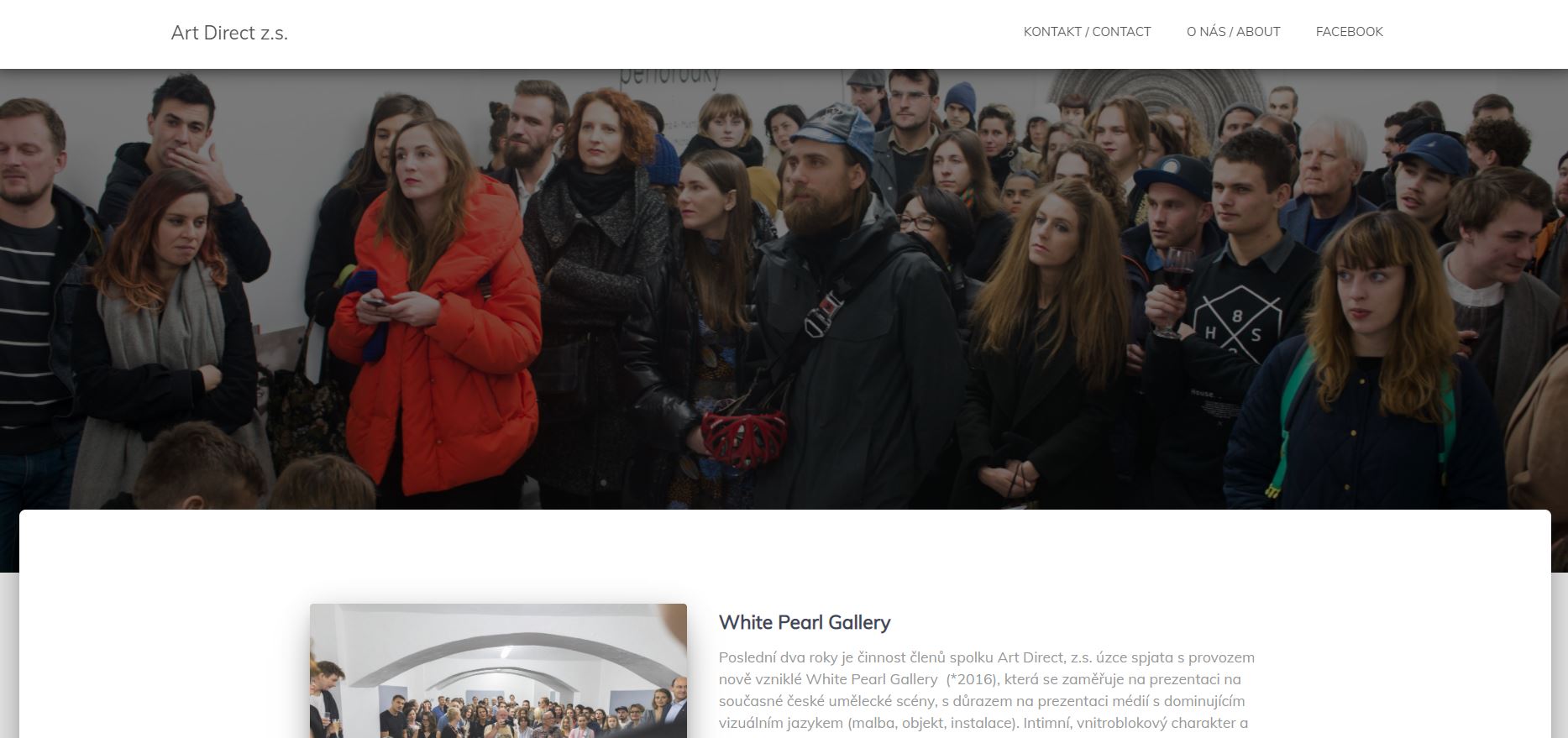Click the paragraph line starting 'Poslední dva roky'
Screen dimensions: 1568x738
(x=986, y=657)
